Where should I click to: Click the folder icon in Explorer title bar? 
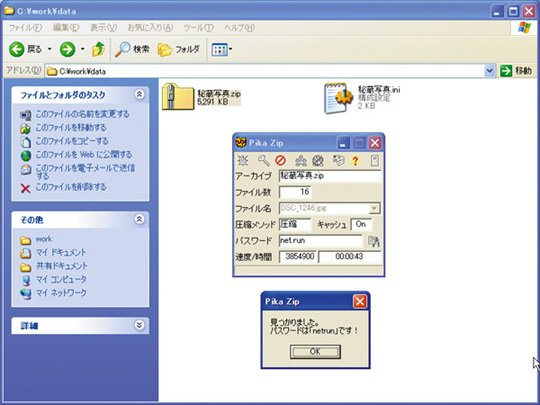click(x=9, y=11)
